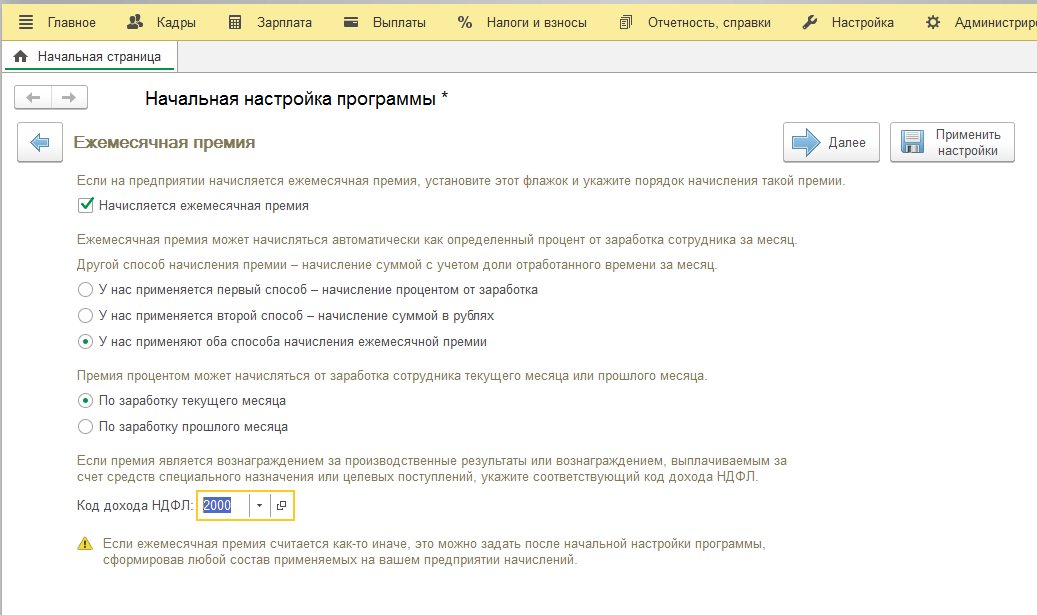Viewport: 1037px width, 615px height.
Task: Click the Администрирование gear icon
Action: (933, 22)
